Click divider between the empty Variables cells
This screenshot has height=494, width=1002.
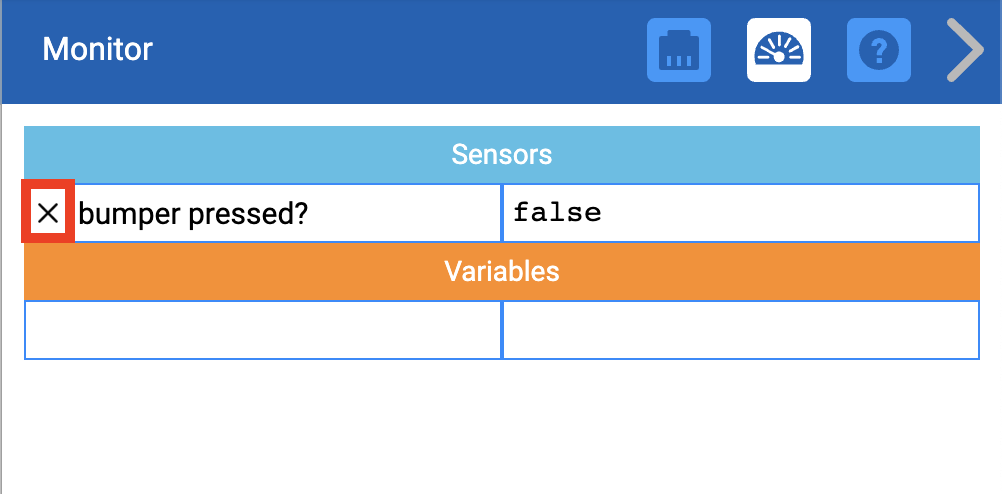[x=501, y=330]
